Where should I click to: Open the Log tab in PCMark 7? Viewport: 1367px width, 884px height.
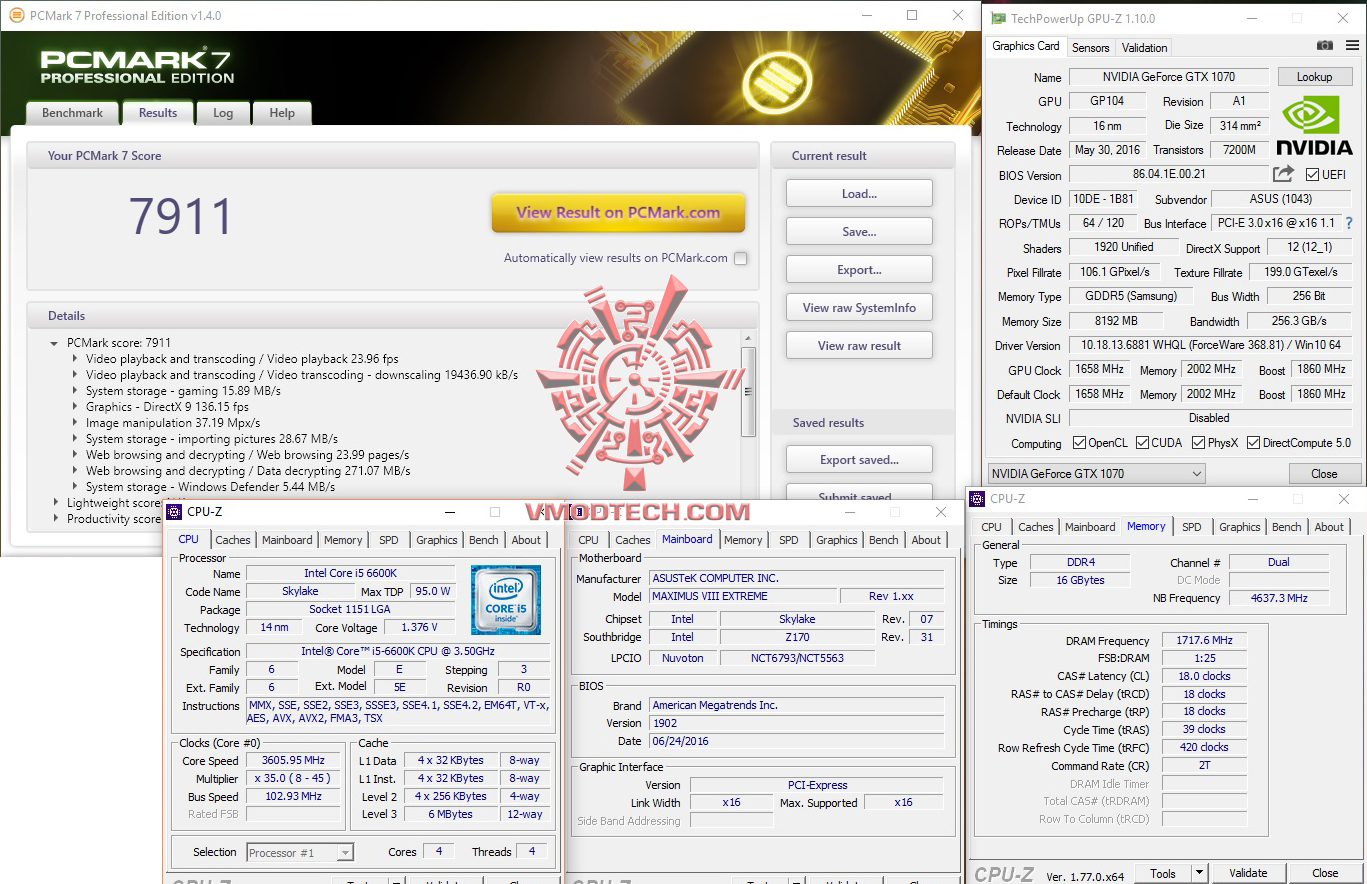point(222,113)
